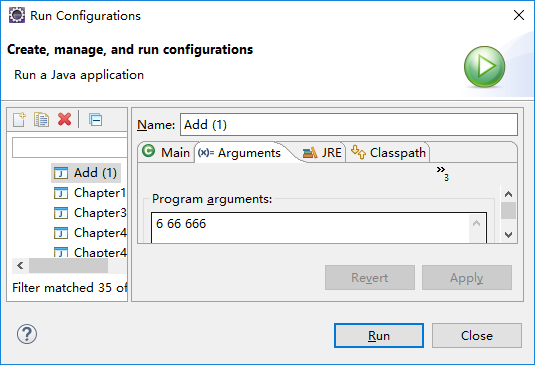The width and height of the screenshot is (535, 365).
Task: Click the Arguments panel scroll up arrow
Action: click(x=508, y=194)
